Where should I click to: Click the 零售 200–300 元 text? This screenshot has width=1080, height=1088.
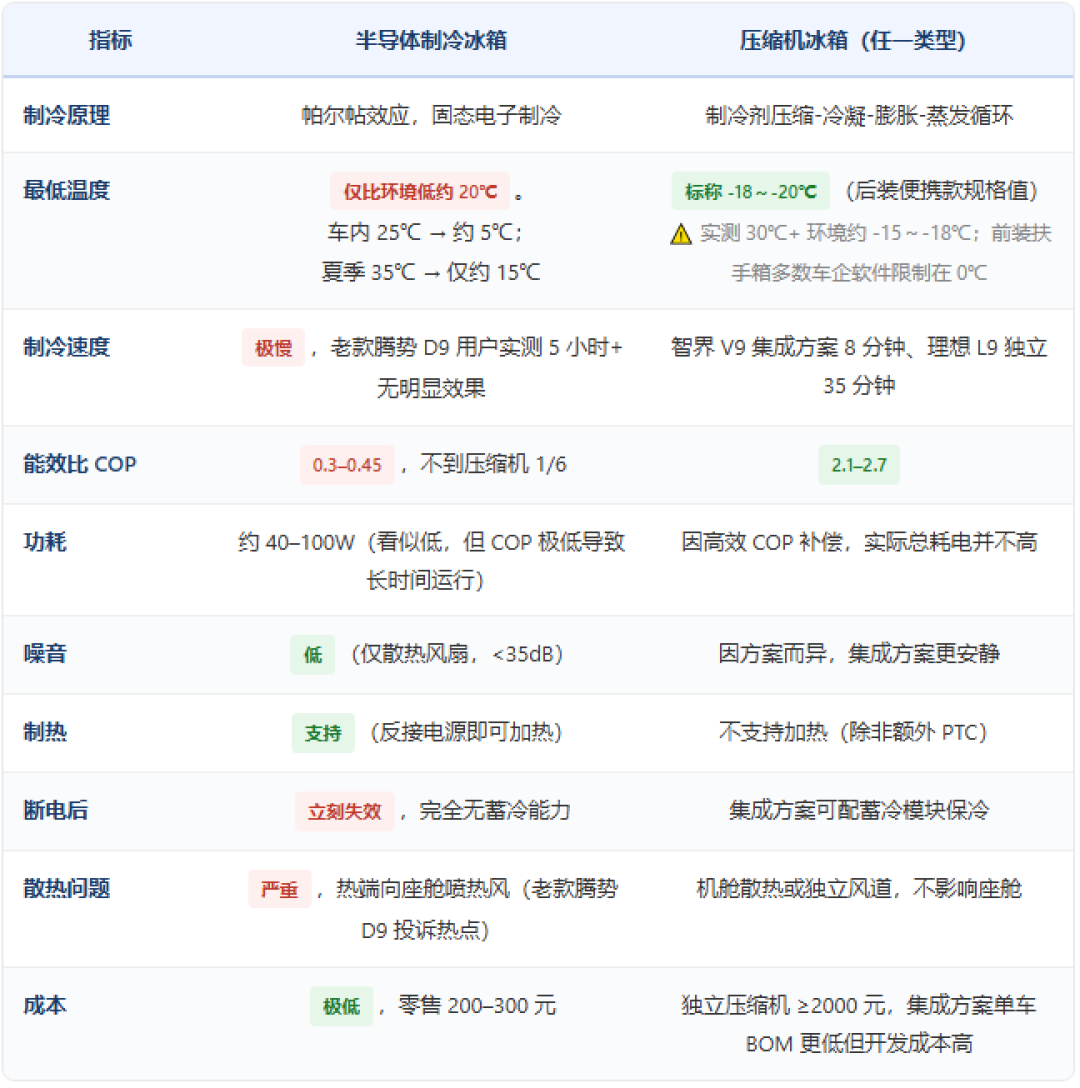coord(477,1005)
